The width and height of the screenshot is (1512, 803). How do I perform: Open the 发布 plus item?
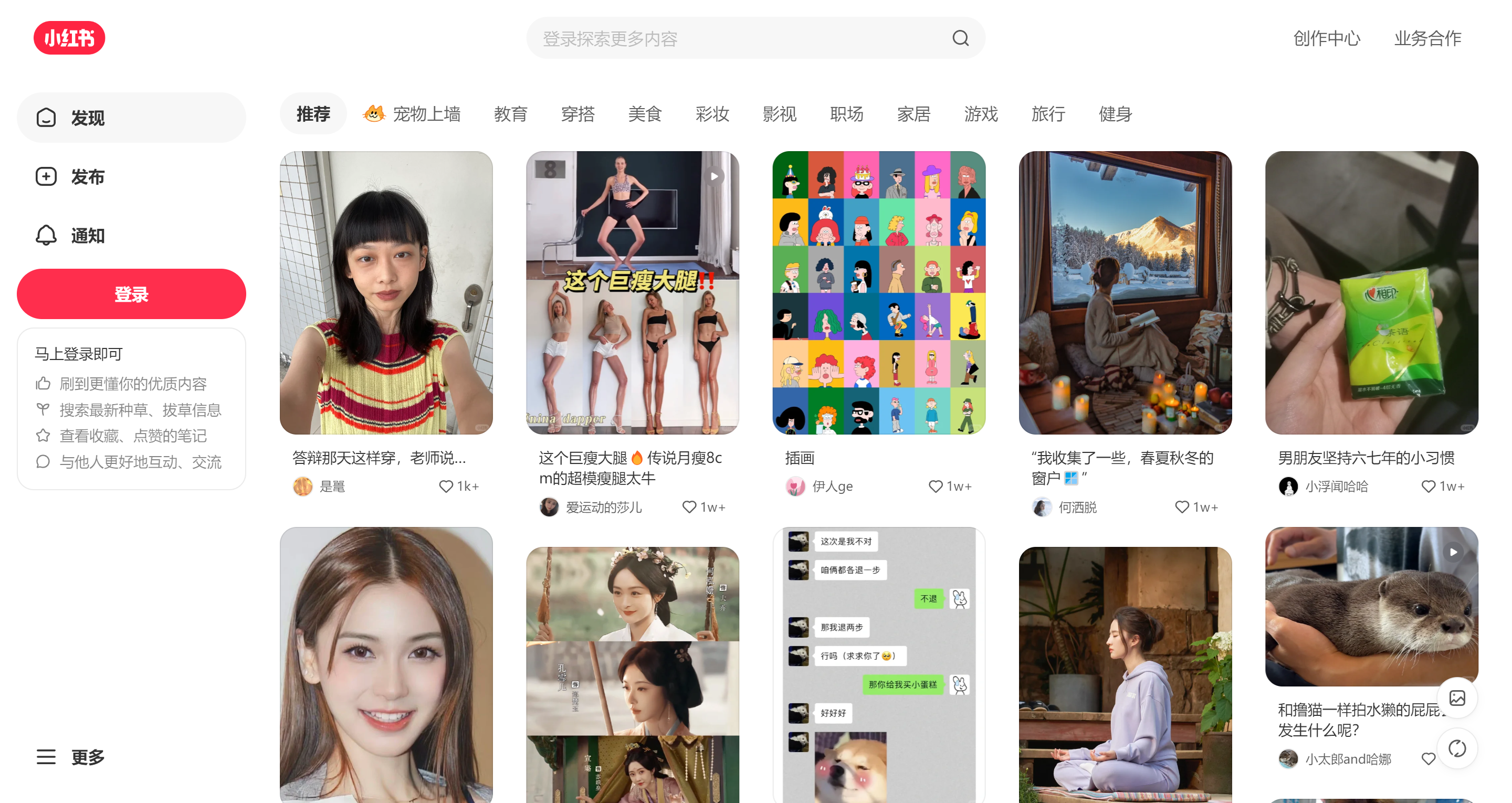tap(70, 177)
